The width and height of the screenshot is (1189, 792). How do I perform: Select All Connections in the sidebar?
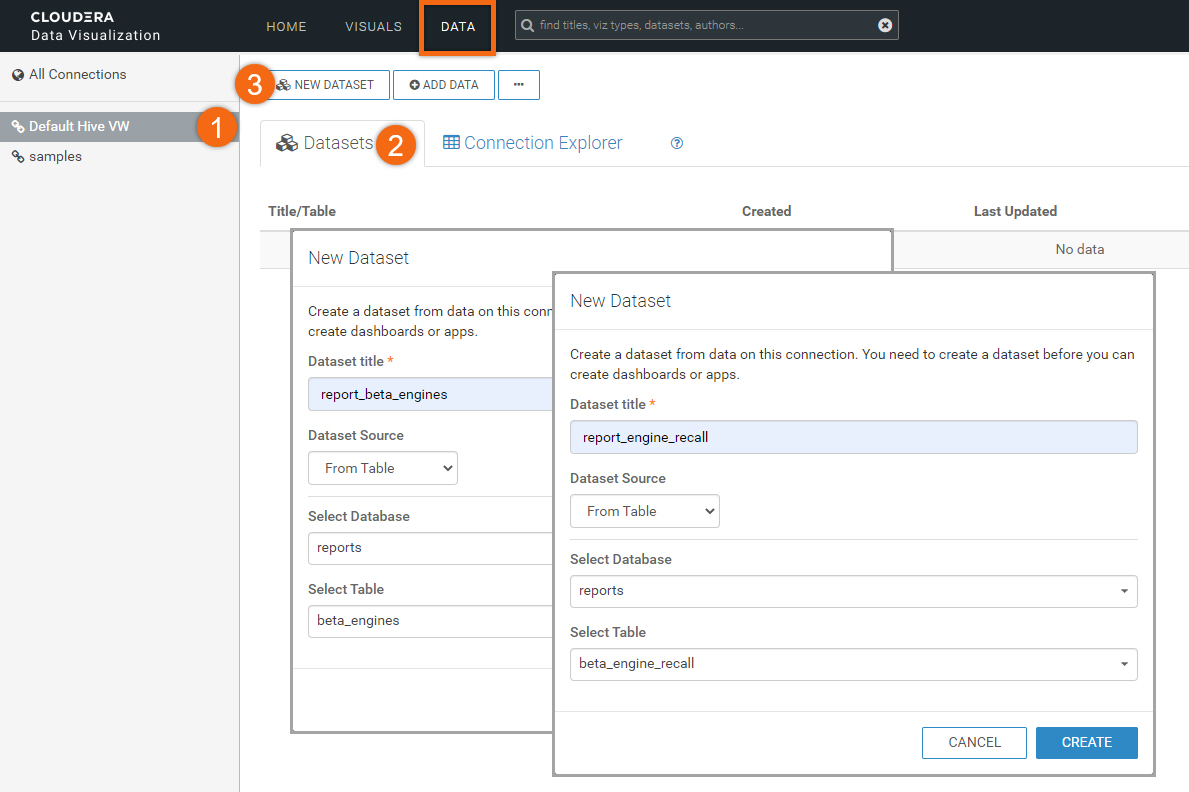[x=77, y=74]
